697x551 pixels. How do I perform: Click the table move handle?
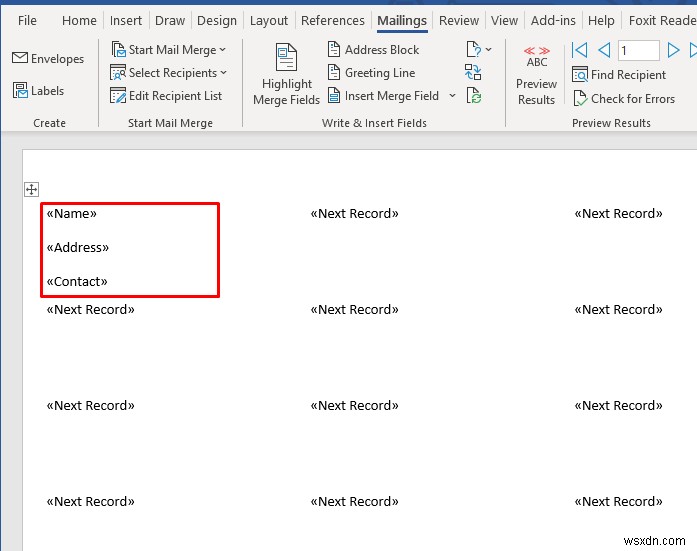[31, 190]
